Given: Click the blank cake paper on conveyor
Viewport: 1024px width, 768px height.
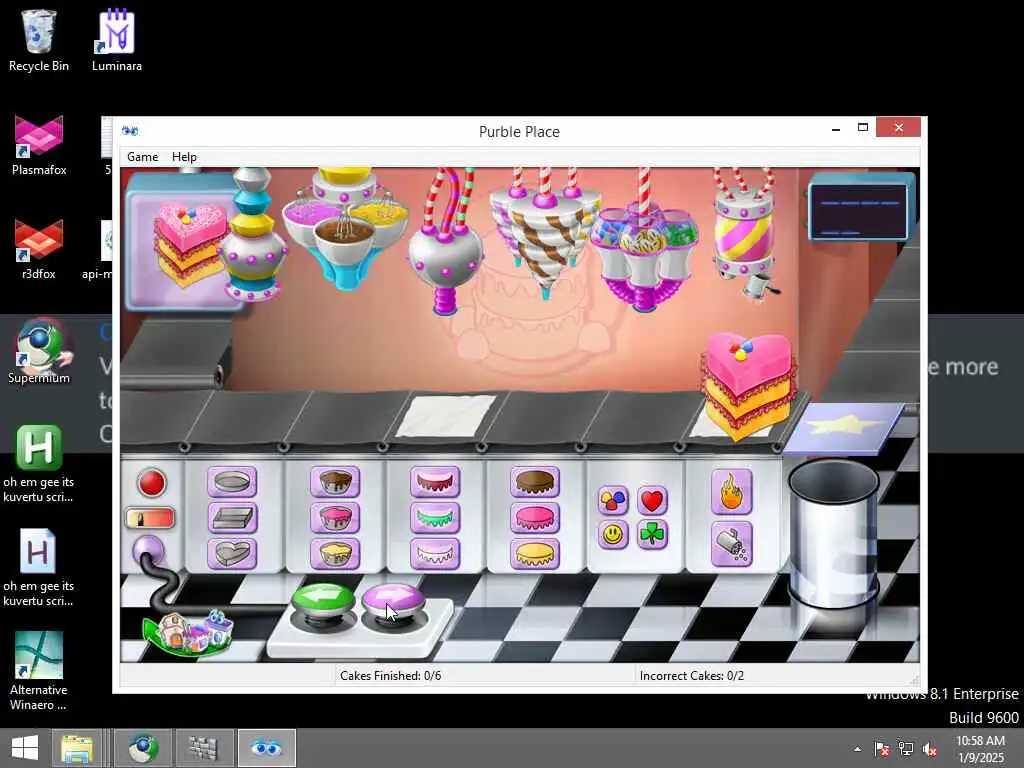Looking at the screenshot, I should (x=446, y=415).
